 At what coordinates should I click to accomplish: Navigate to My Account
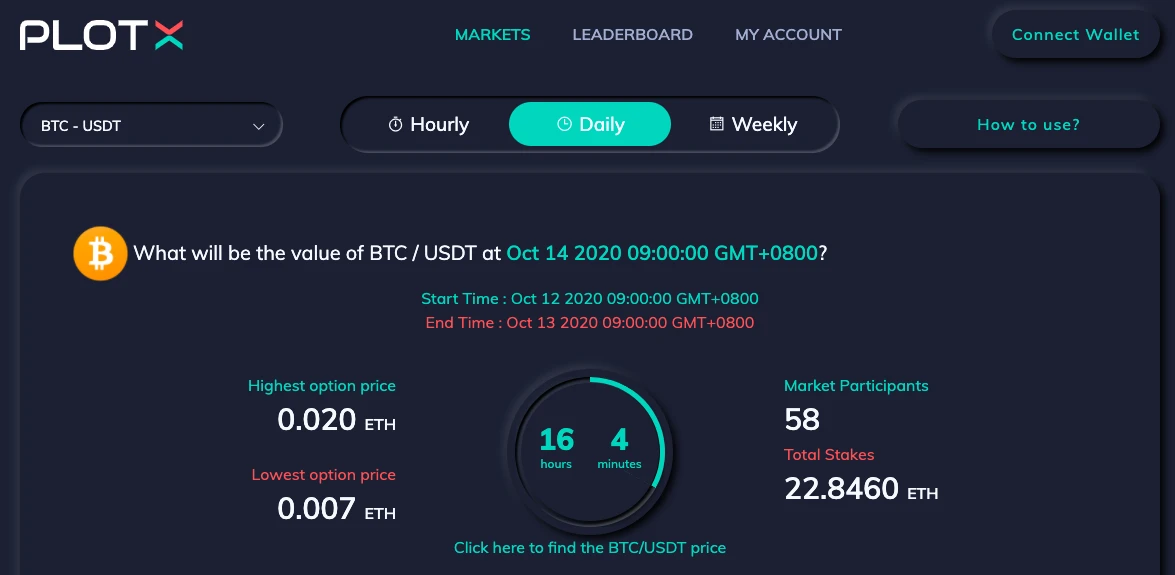point(788,35)
